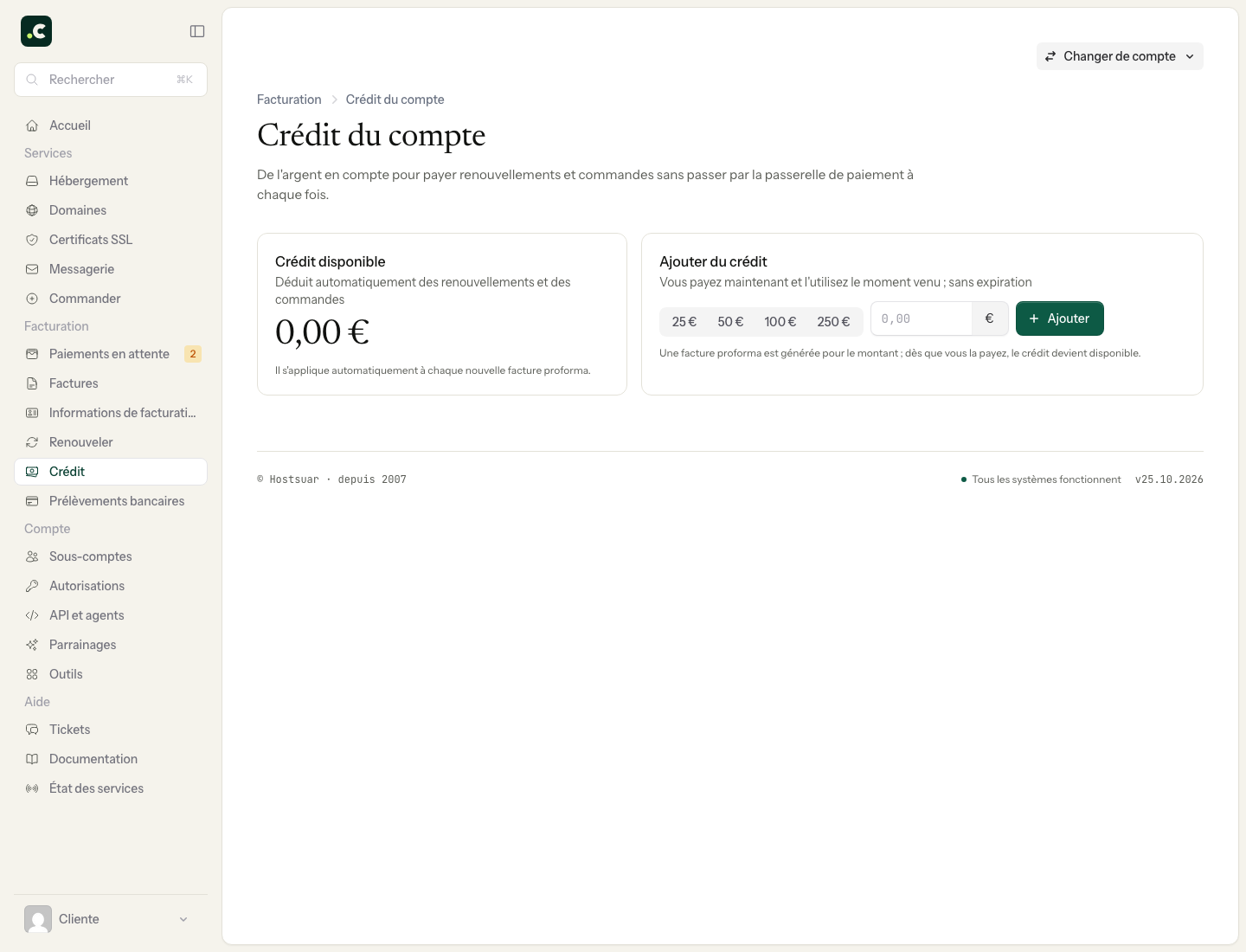Screen dimensions: 1246x952
Task: Click the Cliente avatar picture
Action: (x=38, y=919)
